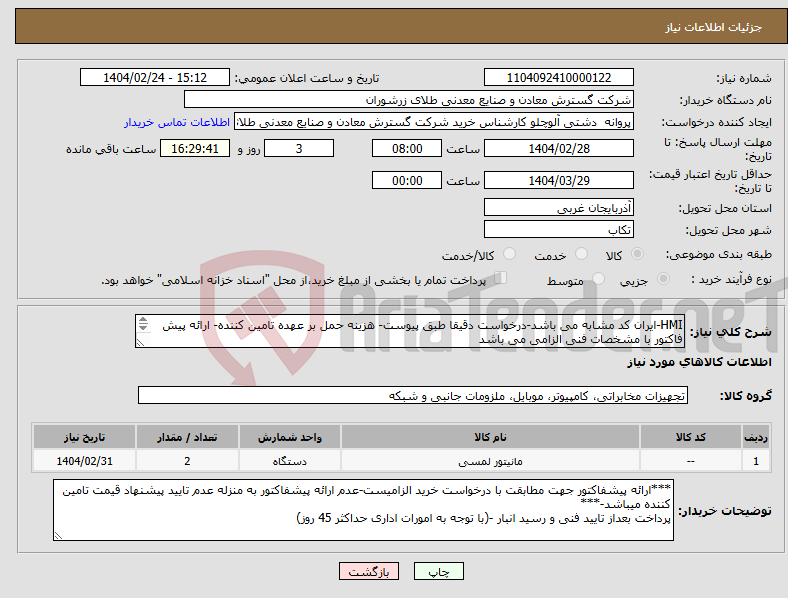Click the واحد شمارش column header
The height and width of the screenshot is (598, 788).
pyautogui.click(x=289, y=437)
